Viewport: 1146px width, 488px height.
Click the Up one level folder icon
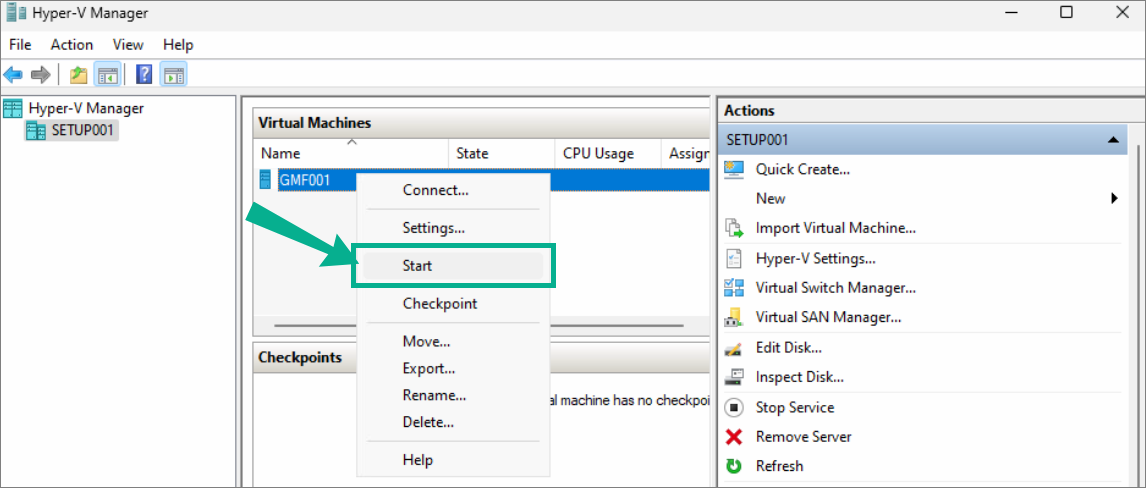point(78,74)
